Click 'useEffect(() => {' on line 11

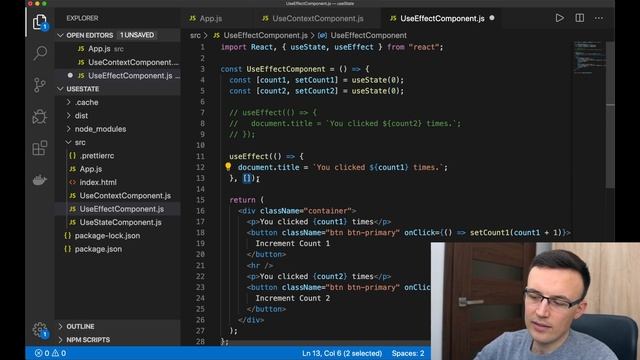click(267, 156)
